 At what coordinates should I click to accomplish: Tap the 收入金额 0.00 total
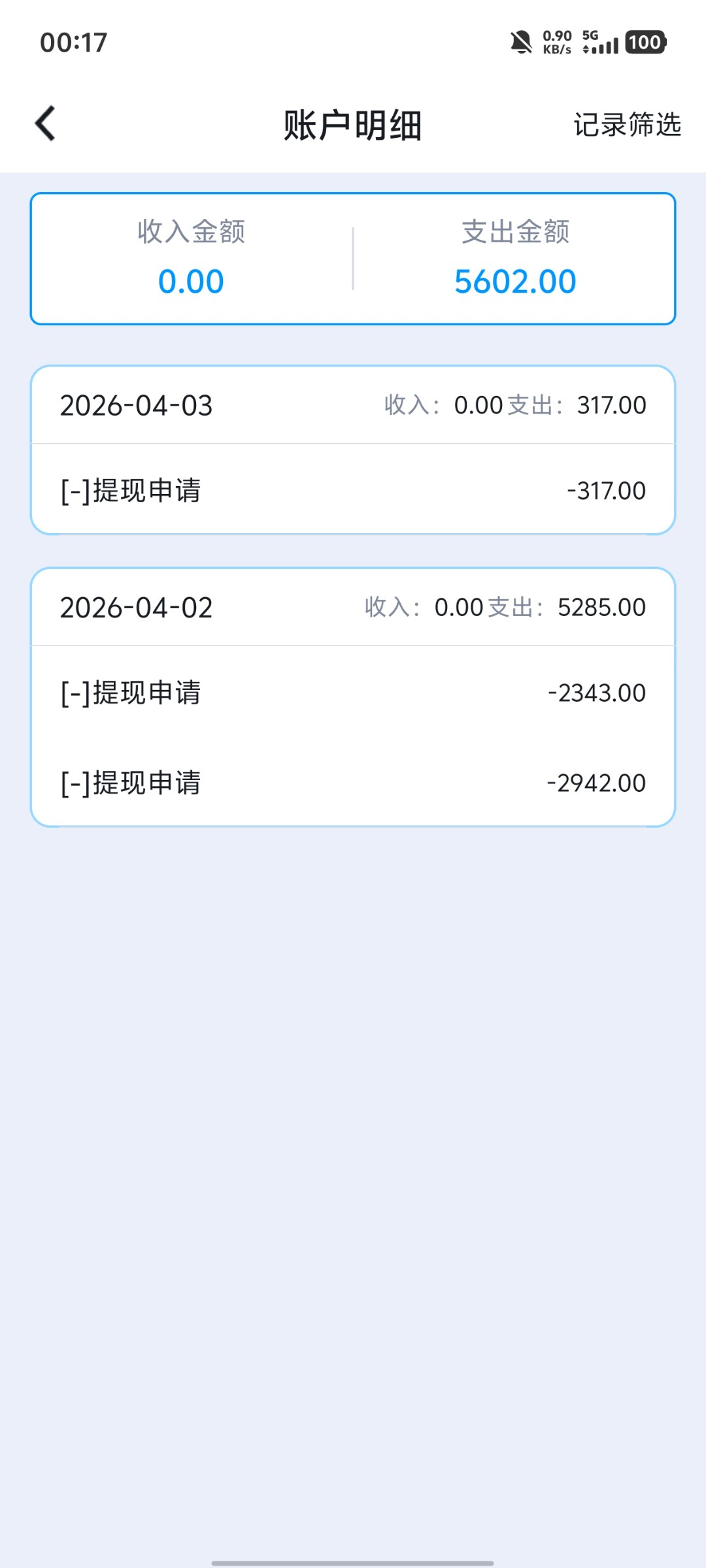[x=191, y=282]
